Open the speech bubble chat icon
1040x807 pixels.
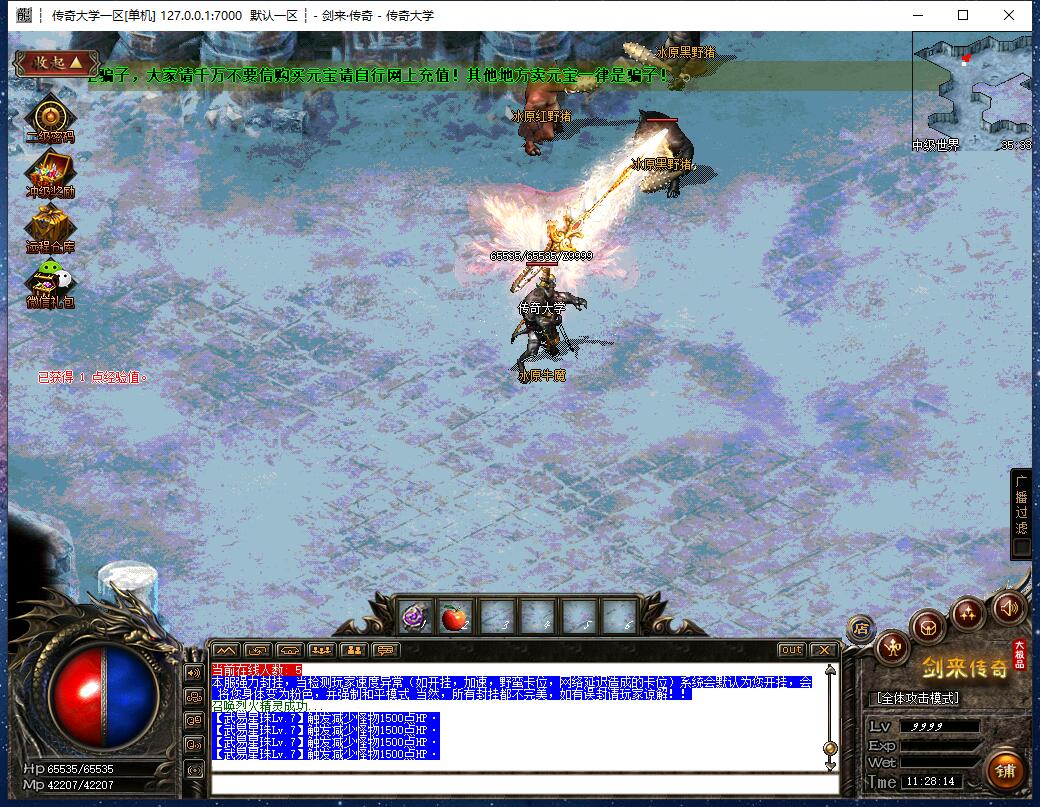point(385,650)
